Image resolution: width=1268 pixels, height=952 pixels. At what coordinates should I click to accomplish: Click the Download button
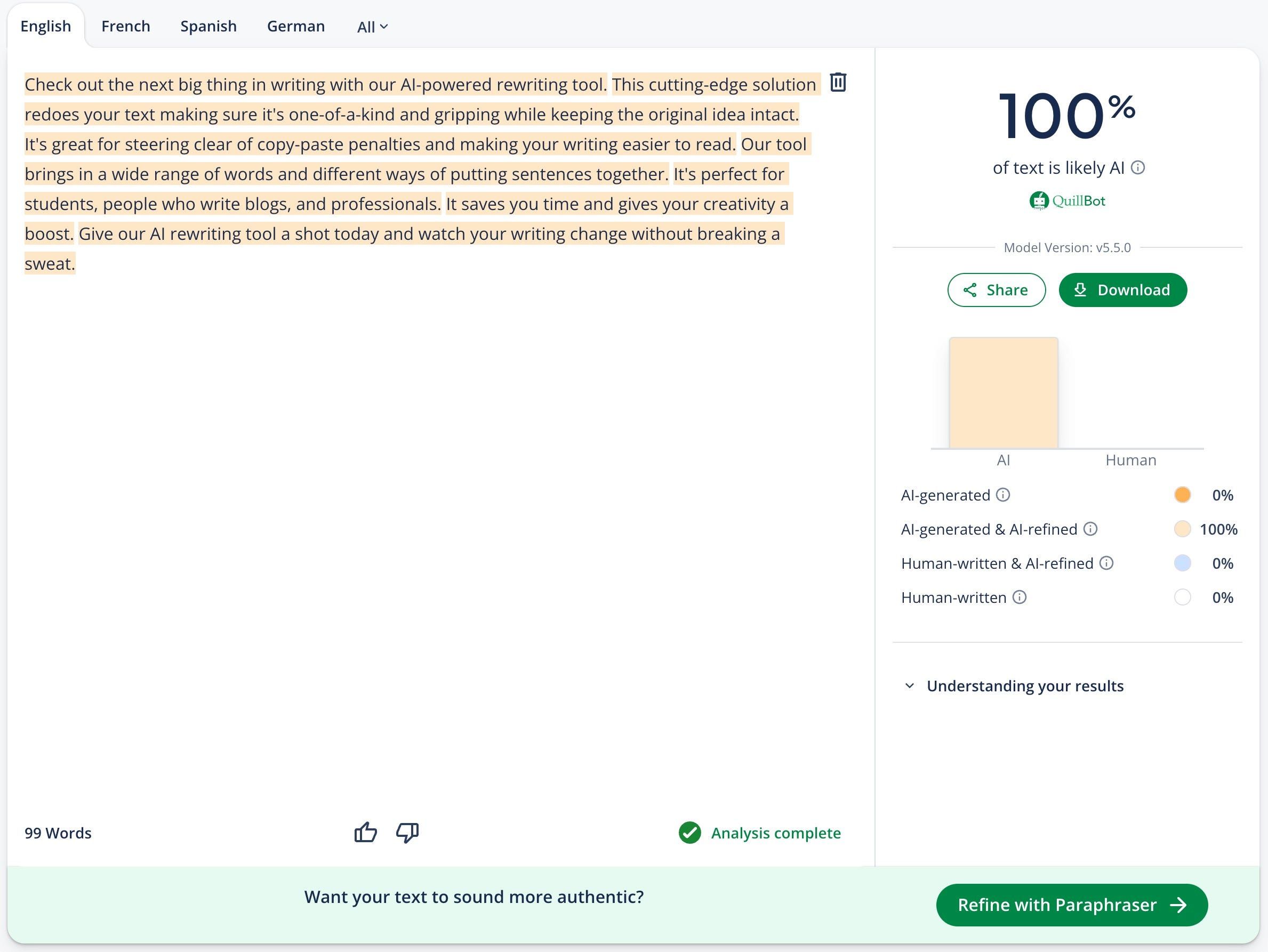pos(1122,290)
